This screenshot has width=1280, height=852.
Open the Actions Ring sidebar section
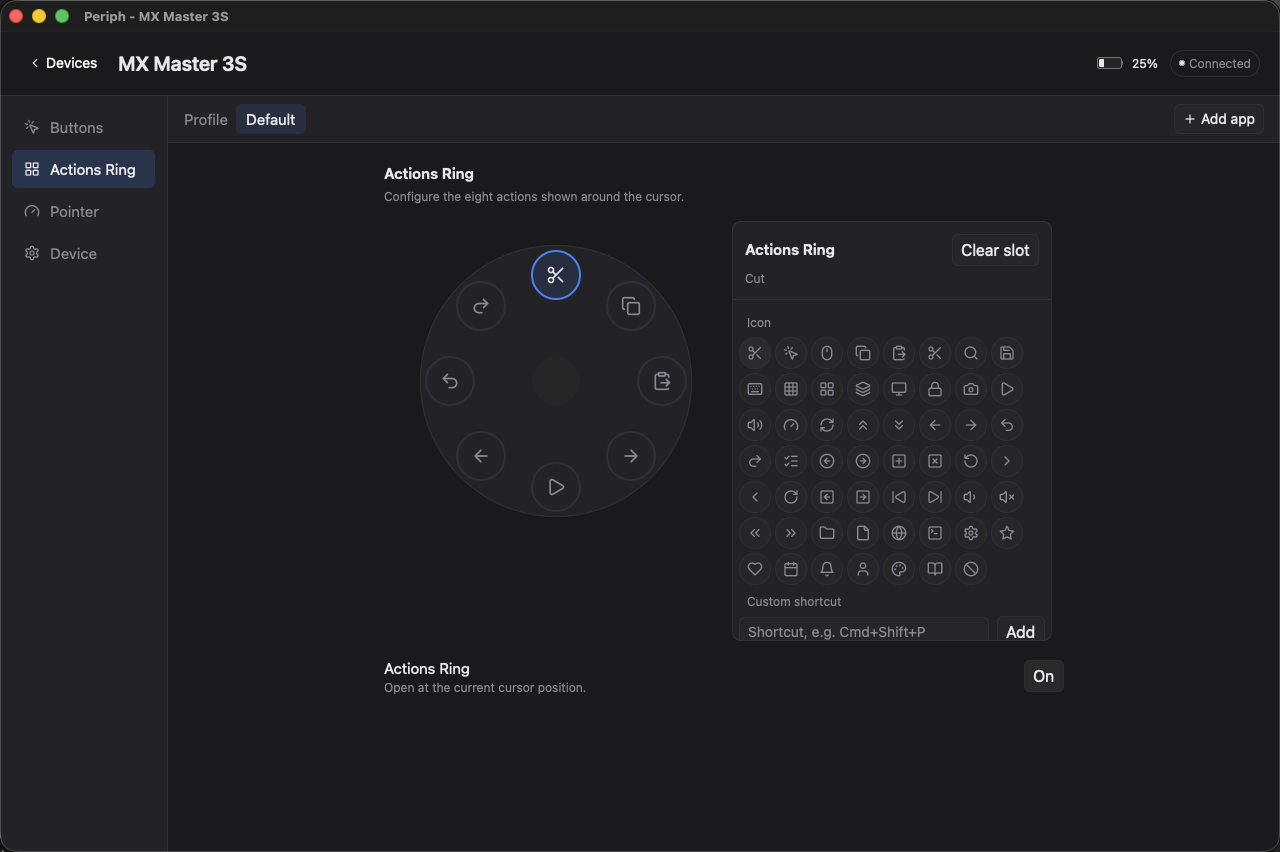pyautogui.click(x=83, y=169)
